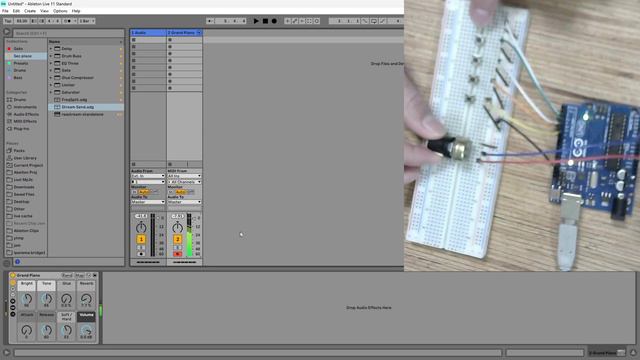Set Grand Piano monitor to Auto
Image resolution: width=640 pixels, height=360 pixels.
pyautogui.click(x=180, y=192)
